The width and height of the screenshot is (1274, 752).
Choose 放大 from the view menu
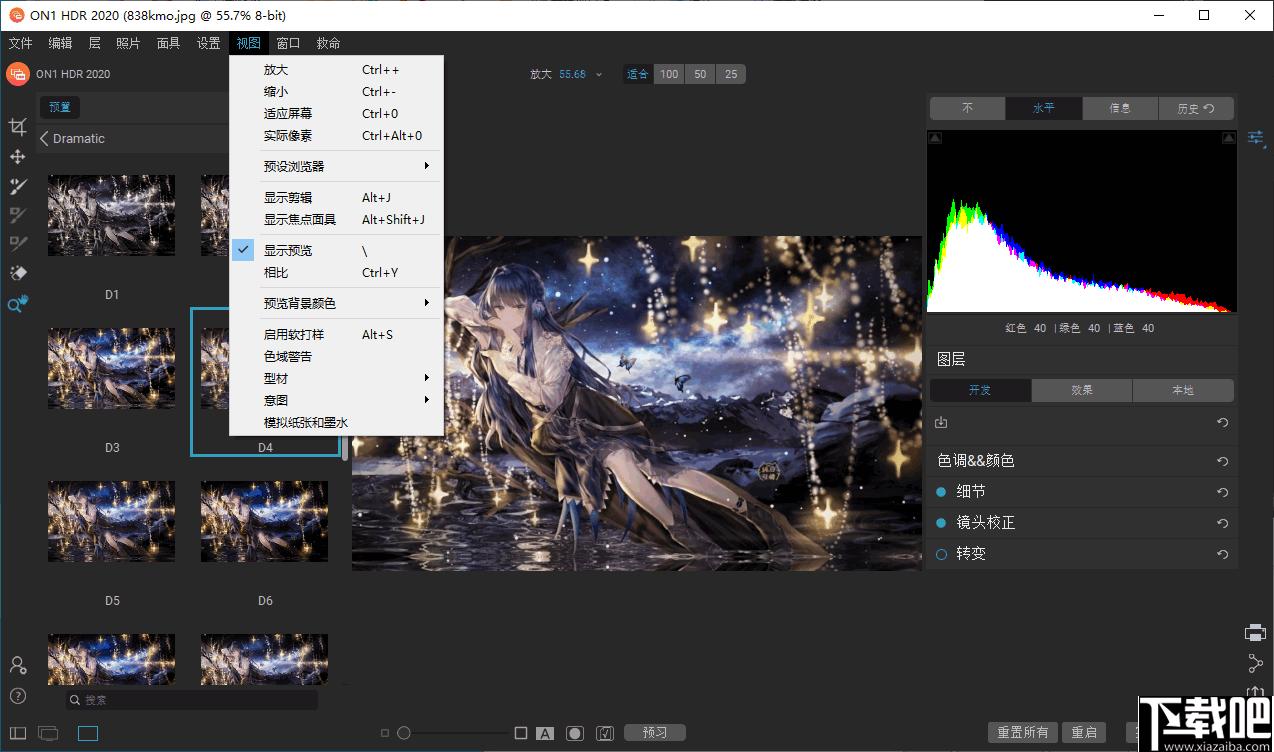pos(336,70)
